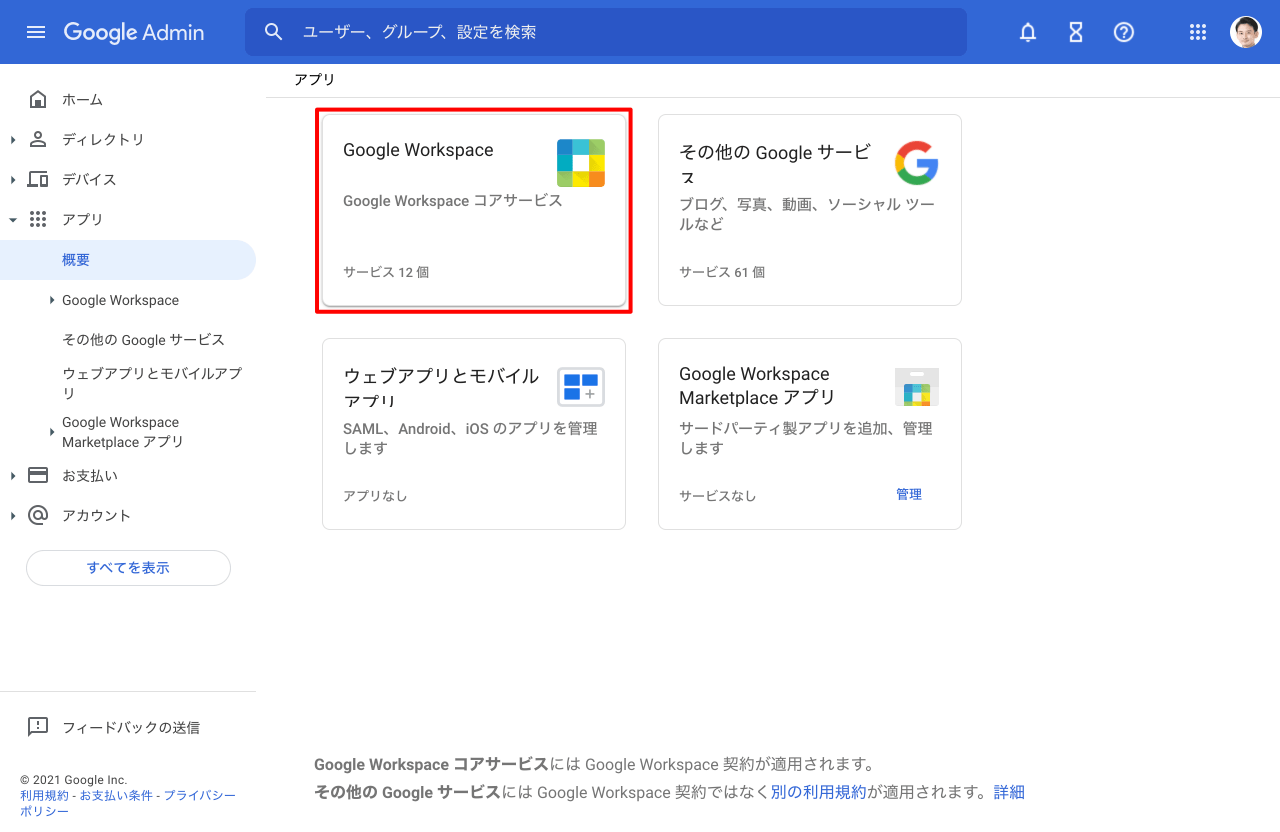This screenshot has width=1280, height=832.
Task: Click the Google G logo icon
Action: coord(917,163)
